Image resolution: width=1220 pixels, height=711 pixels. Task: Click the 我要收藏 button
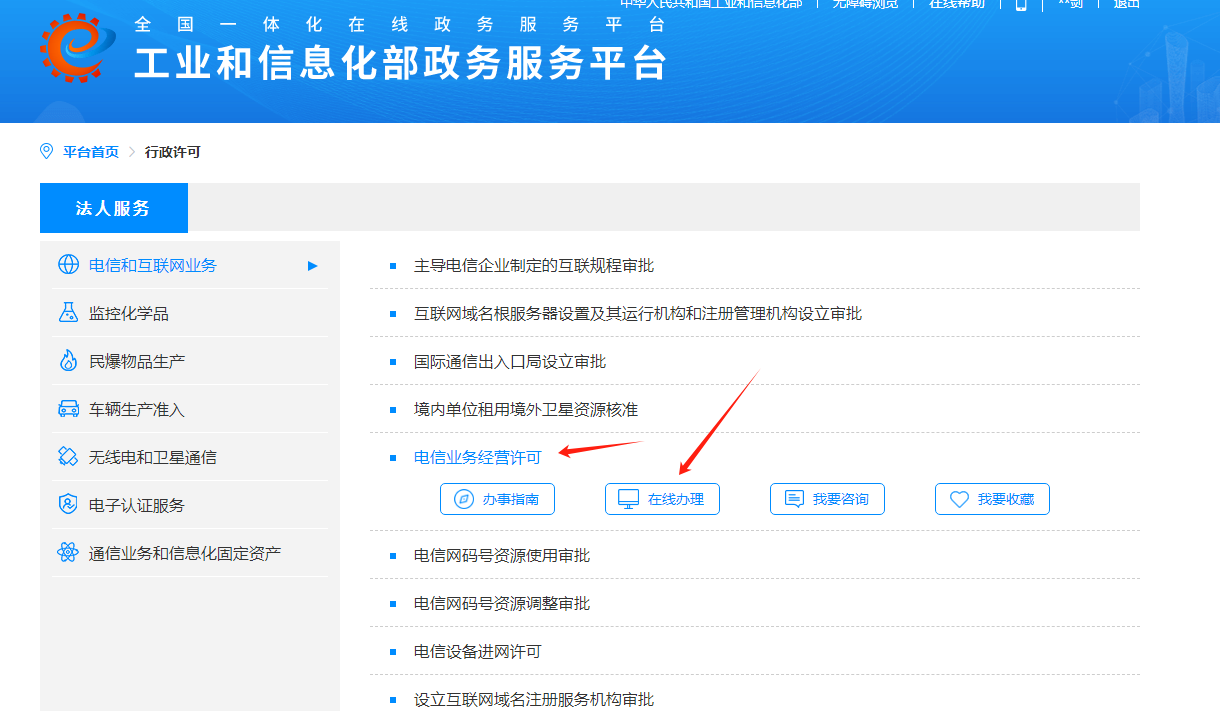992,499
